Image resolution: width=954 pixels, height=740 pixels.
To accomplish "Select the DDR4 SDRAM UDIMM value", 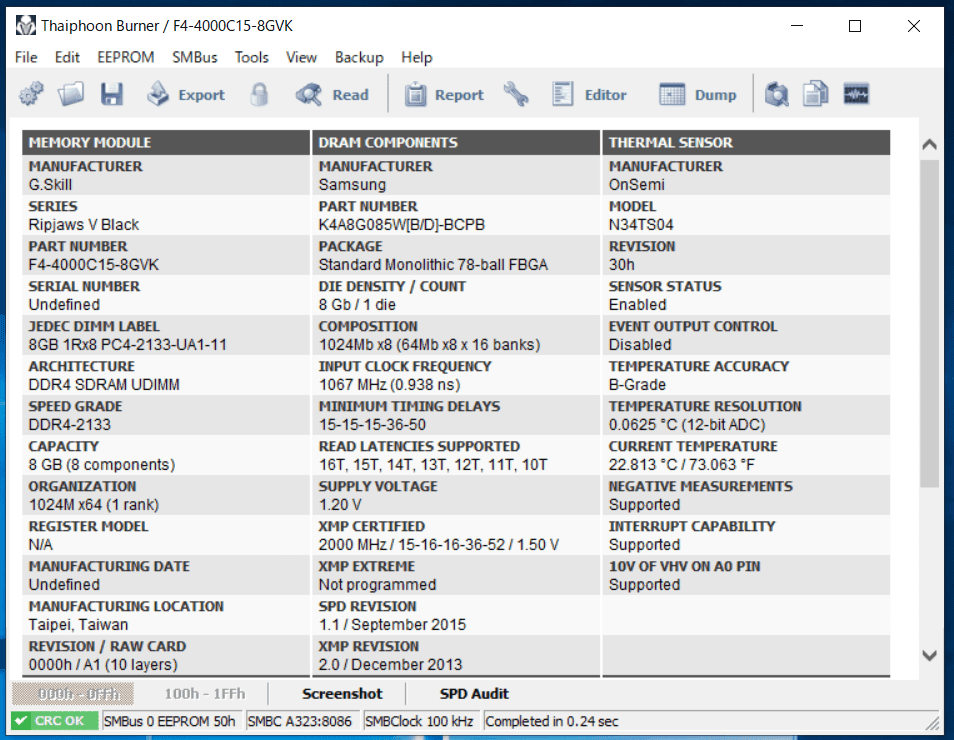I will click(104, 385).
